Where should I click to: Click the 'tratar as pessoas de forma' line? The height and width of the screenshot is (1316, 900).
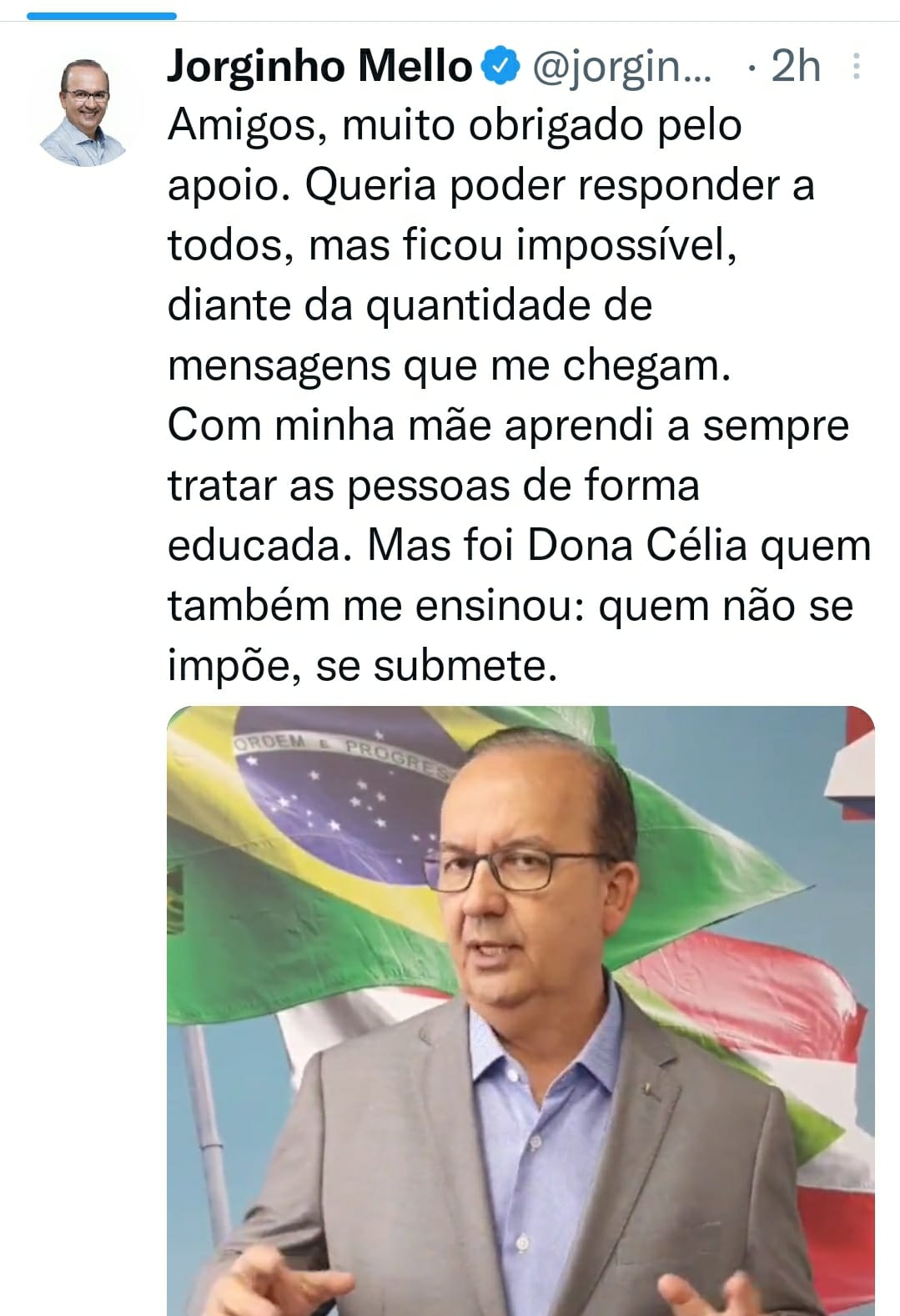433,487
